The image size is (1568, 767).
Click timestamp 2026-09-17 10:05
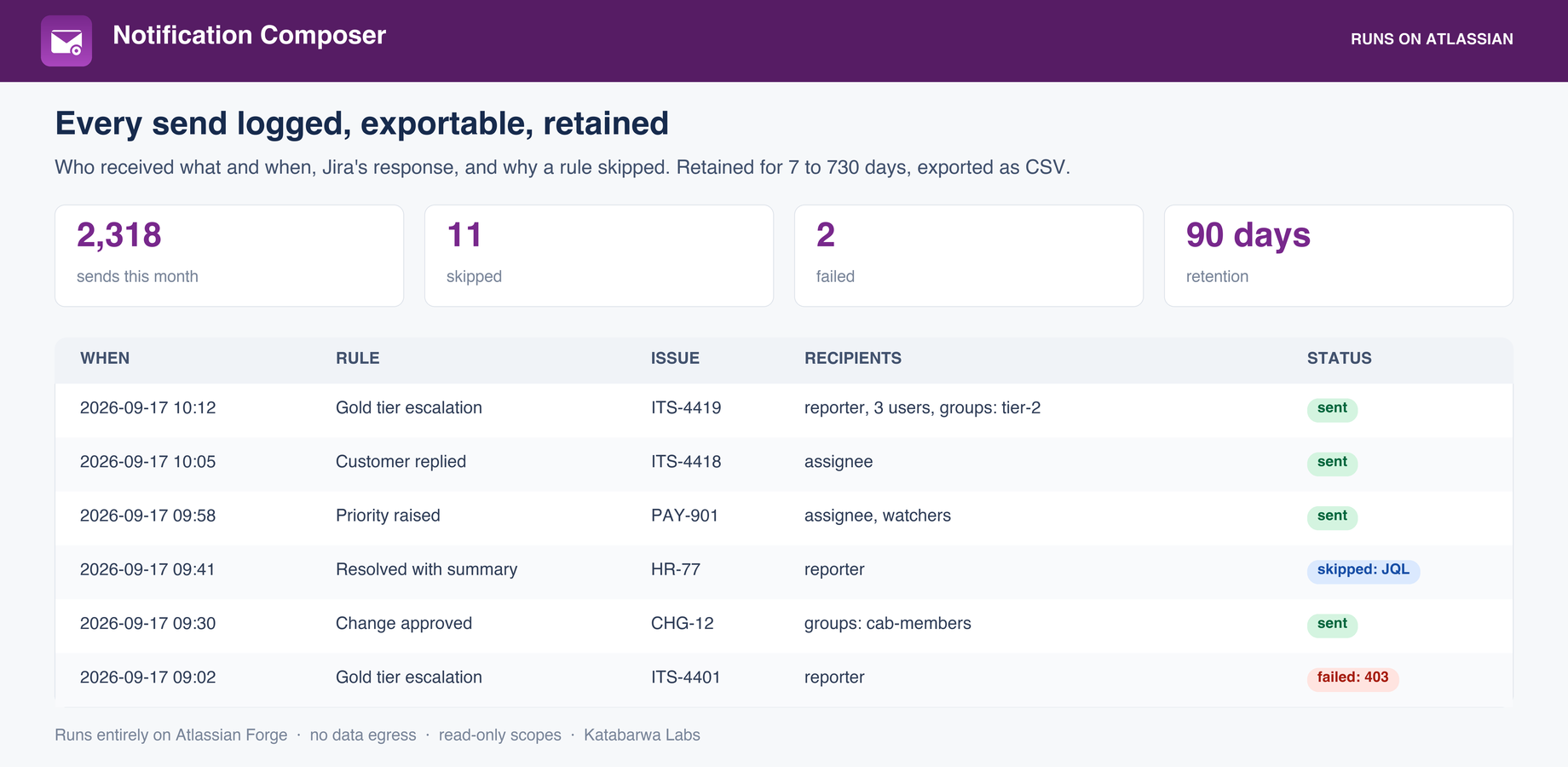click(148, 462)
